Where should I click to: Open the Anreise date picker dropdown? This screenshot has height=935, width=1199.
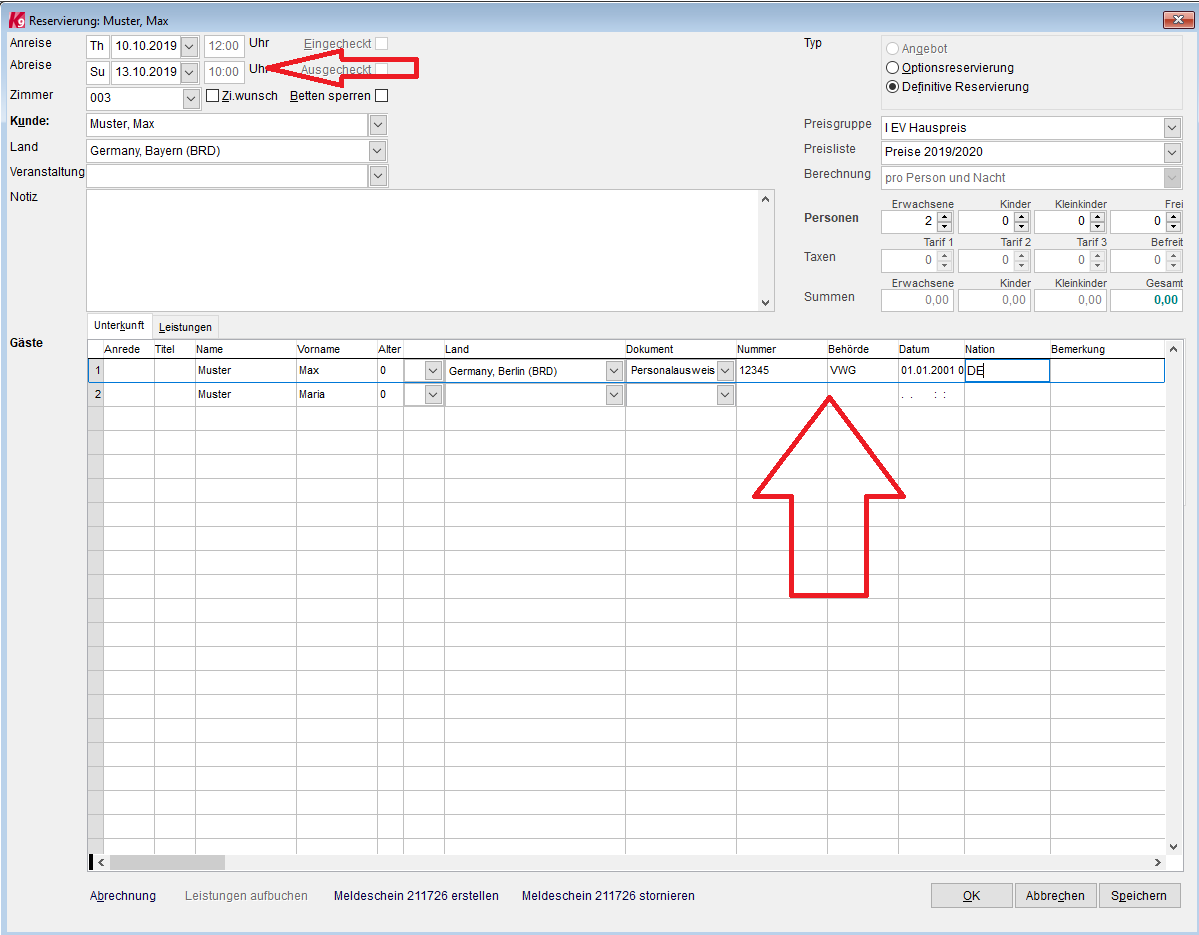(190, 46)
